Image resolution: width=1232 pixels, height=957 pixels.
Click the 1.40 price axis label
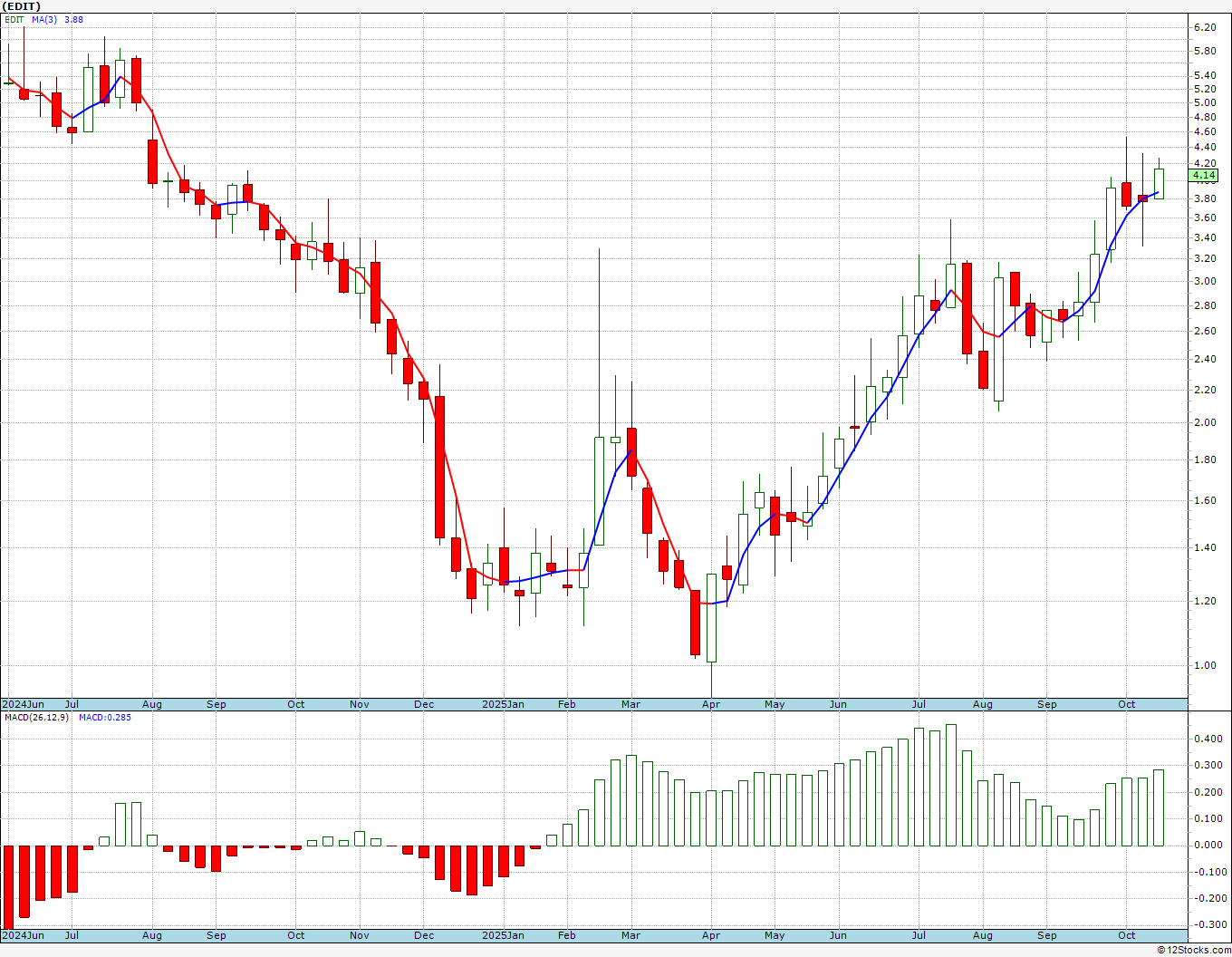pos(1204,547)
